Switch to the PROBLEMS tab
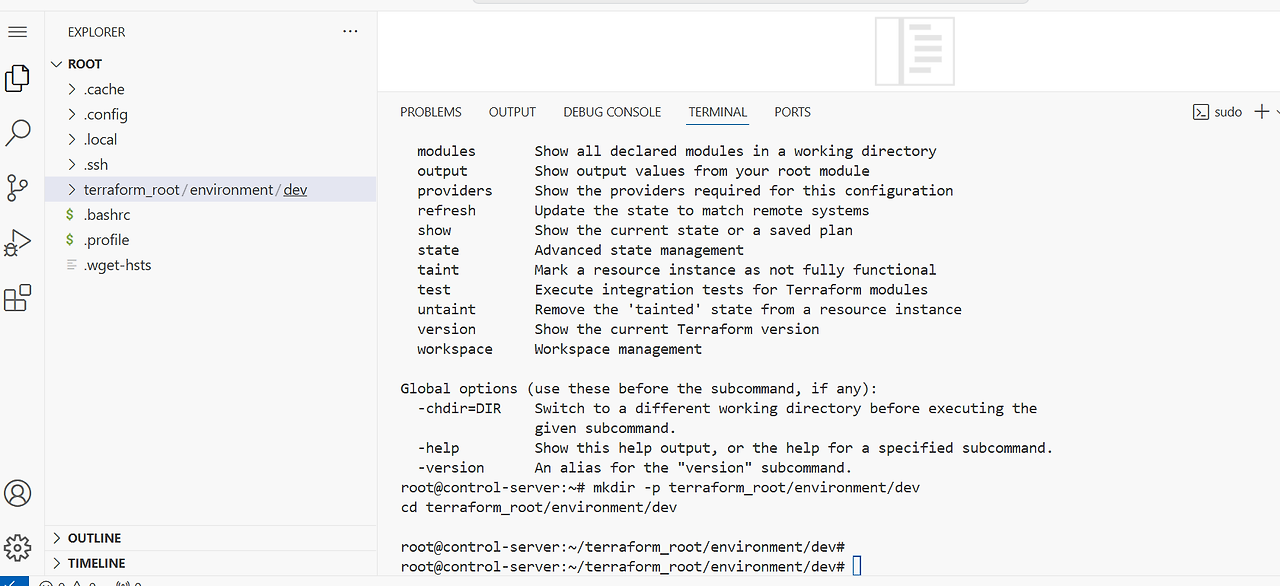This screenshot has height=586, width=1280. point(430,111)
